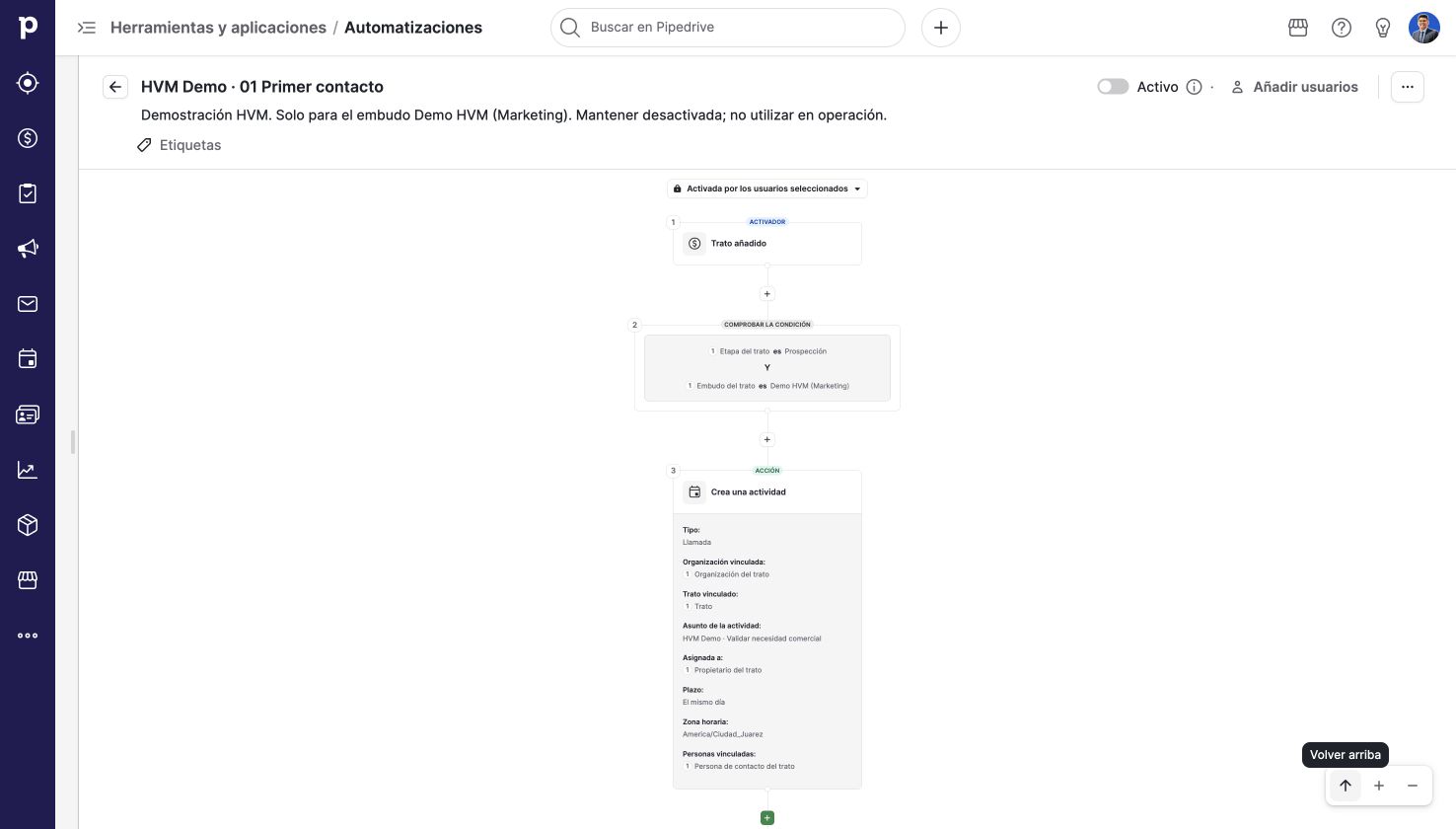Open Marketplace store icon in sidebar
This screenshot has height=829, width=1456.
click(28, 580)
